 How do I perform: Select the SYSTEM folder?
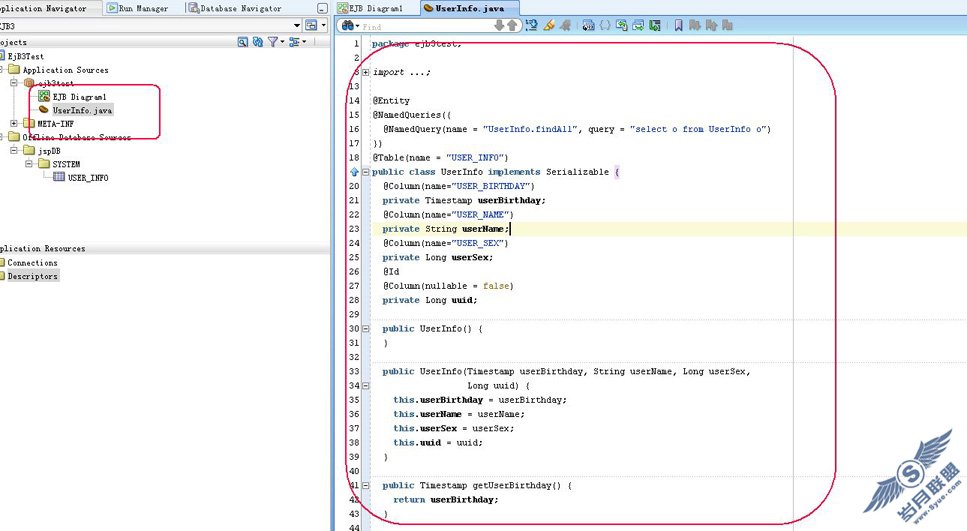[x=66, y=164]
